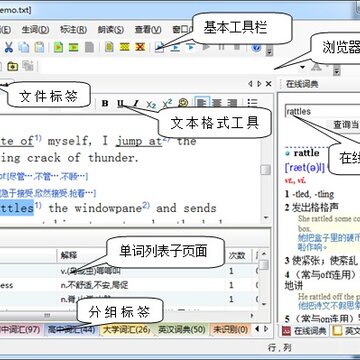Click the yellow symbol face icon
Viewport: 360px width, 360px height.
183,103
